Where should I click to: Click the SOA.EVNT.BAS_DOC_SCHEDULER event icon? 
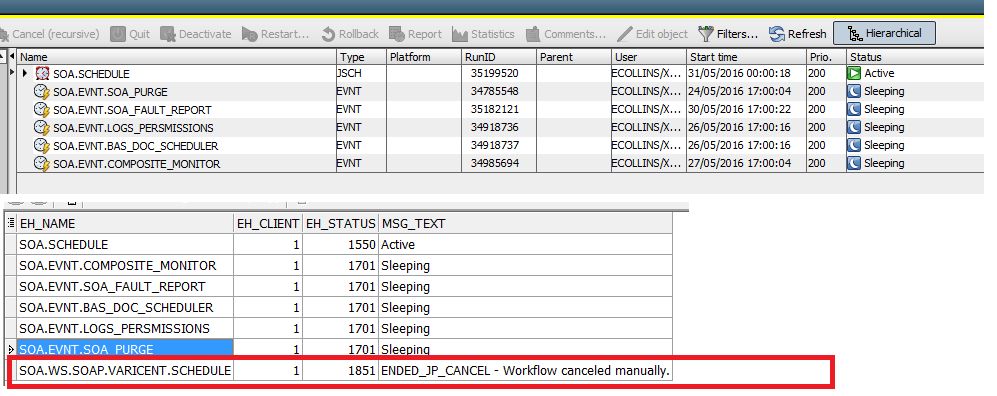[x=42, y=146]
